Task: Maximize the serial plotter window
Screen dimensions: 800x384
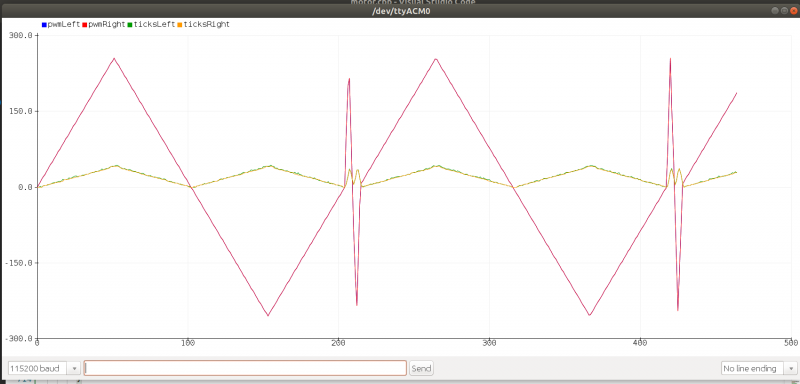Action: point(784,10)
